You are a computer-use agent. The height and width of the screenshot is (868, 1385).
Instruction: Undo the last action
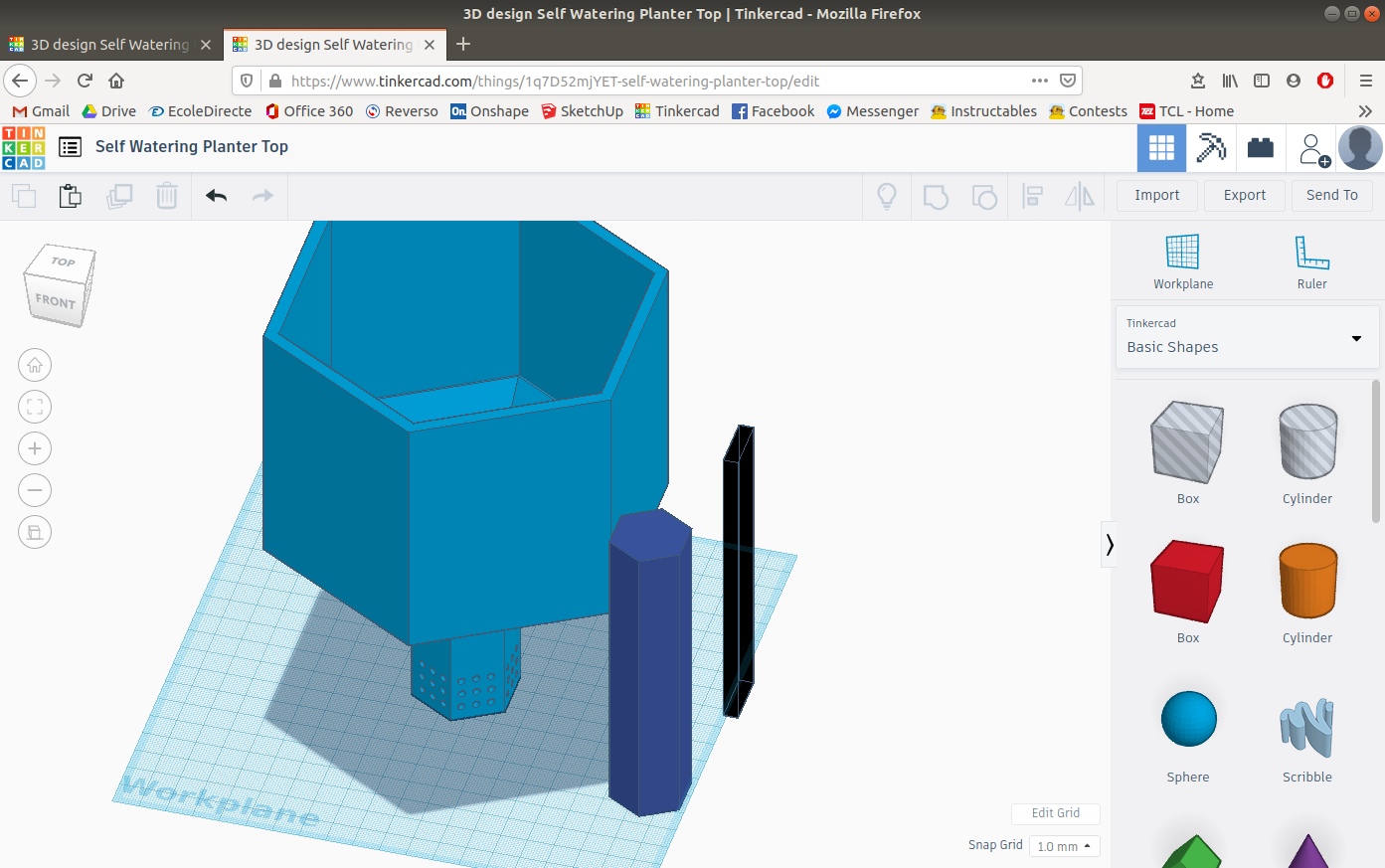tap(217, 196)
